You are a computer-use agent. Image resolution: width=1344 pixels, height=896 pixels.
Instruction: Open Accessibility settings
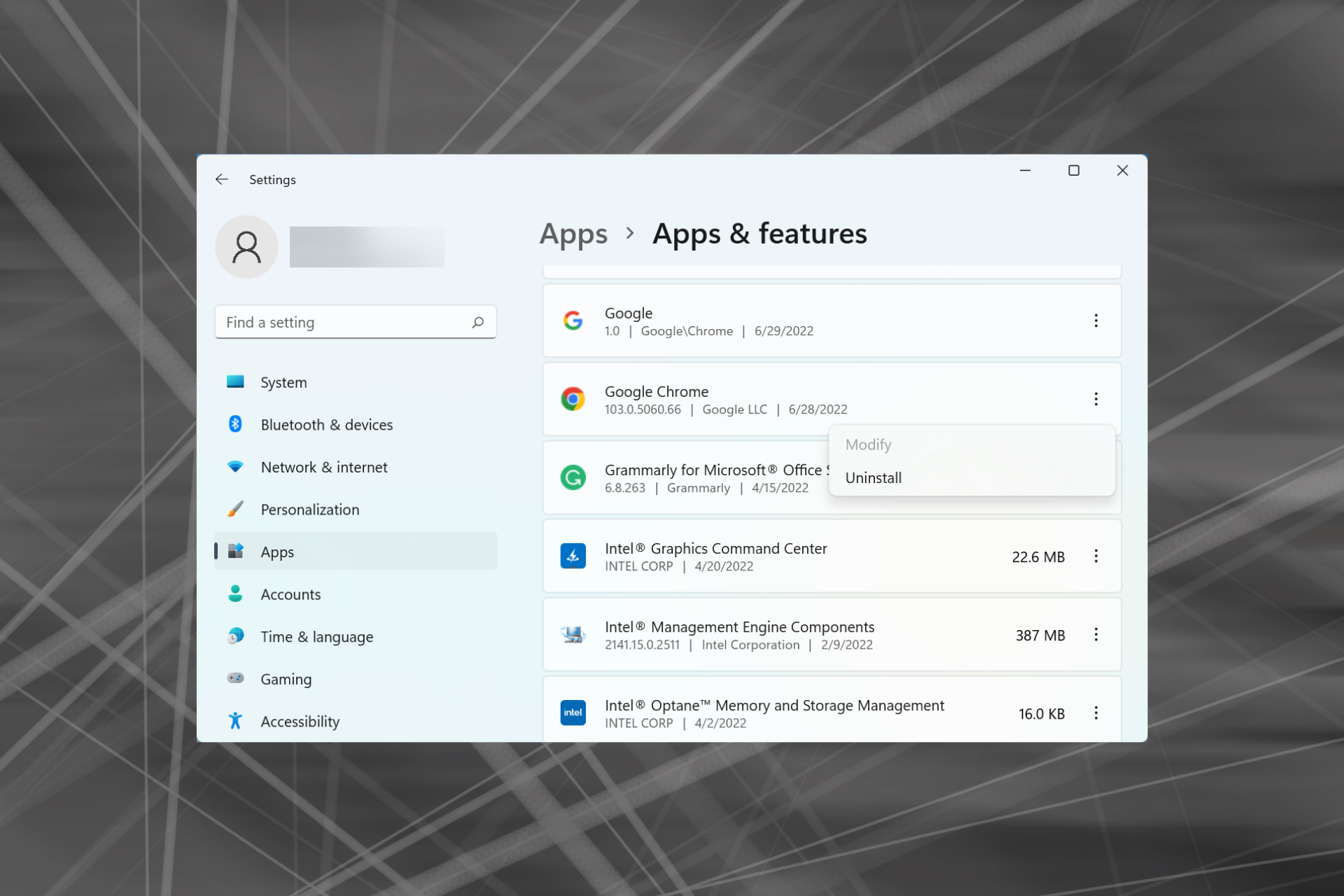point(356,721)
